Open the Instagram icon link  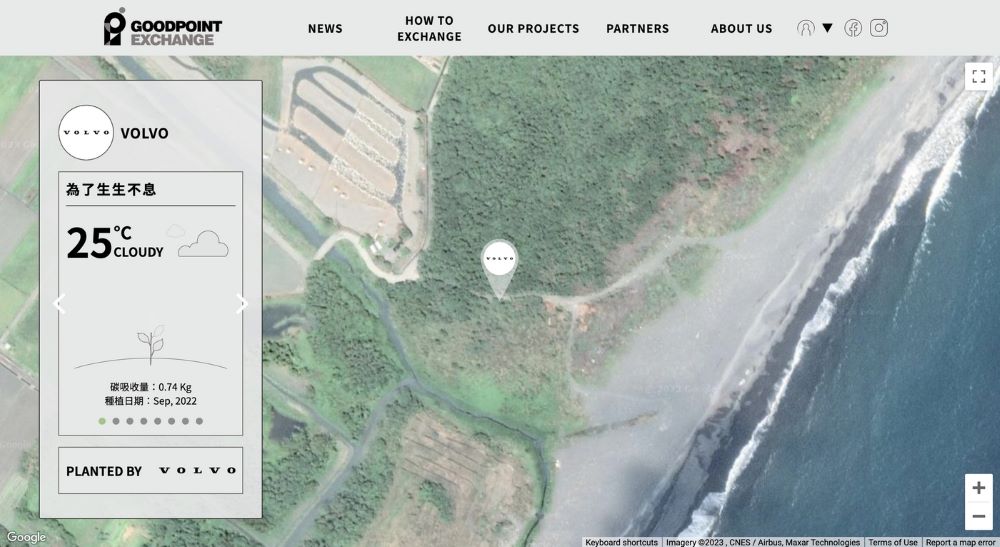879,28
